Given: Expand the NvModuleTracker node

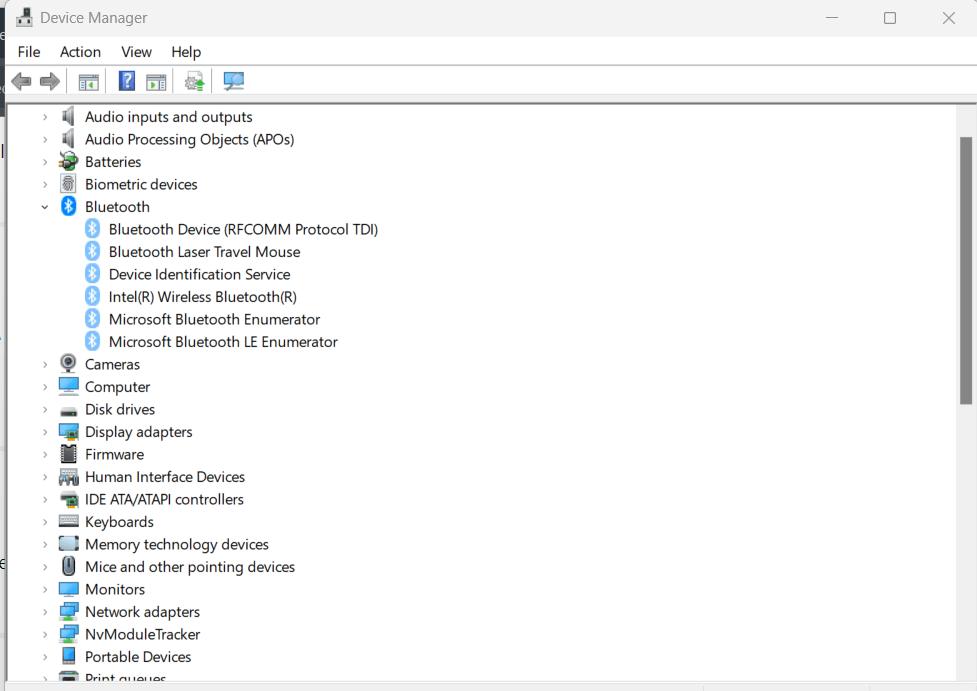Looking at the screenshot, I should tap(45, 634).
